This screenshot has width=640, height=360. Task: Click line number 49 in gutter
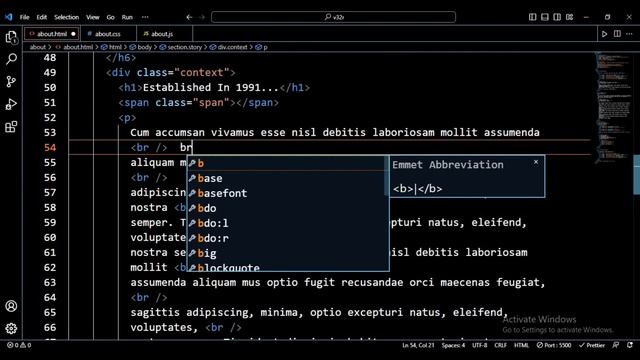pos(50,73)
